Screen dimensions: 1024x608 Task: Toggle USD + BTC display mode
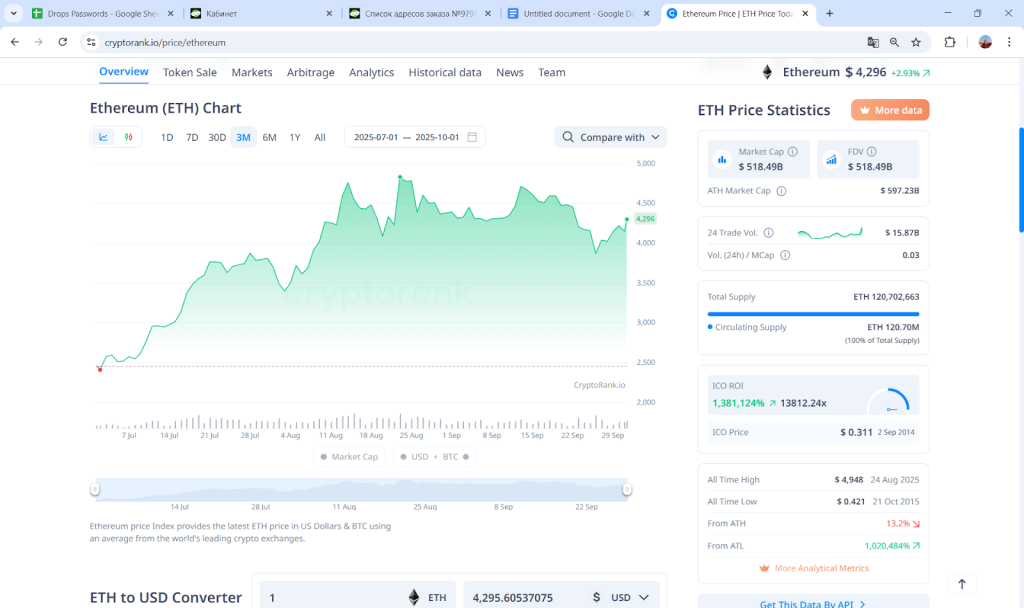tap(433, 456)
